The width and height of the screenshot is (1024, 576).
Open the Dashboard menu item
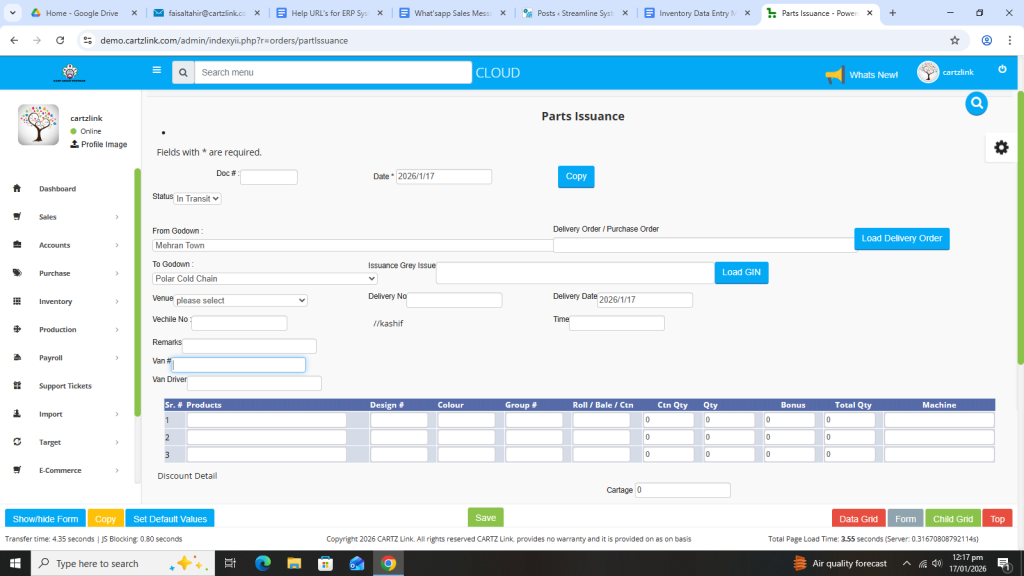pyautogui.click(x=57, y=189)
